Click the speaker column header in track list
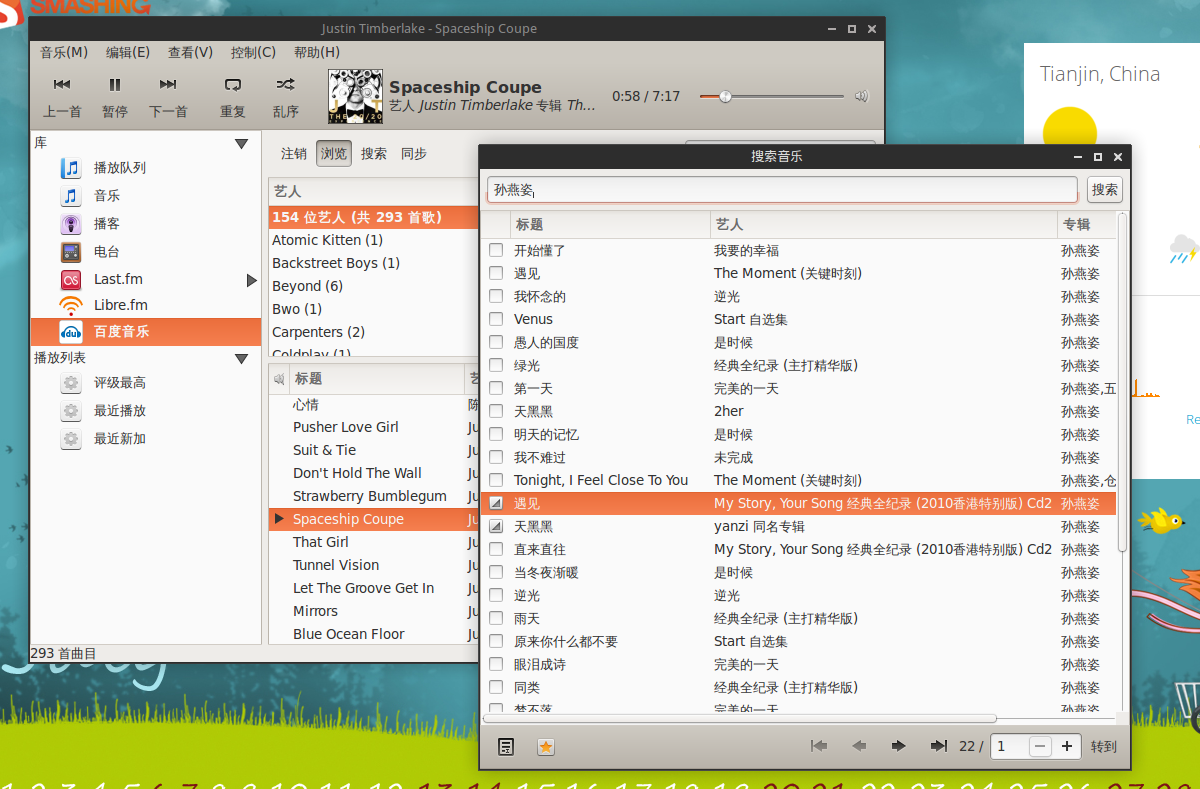Viewport: 1200px width, 789px height. (x=279, y=379)
